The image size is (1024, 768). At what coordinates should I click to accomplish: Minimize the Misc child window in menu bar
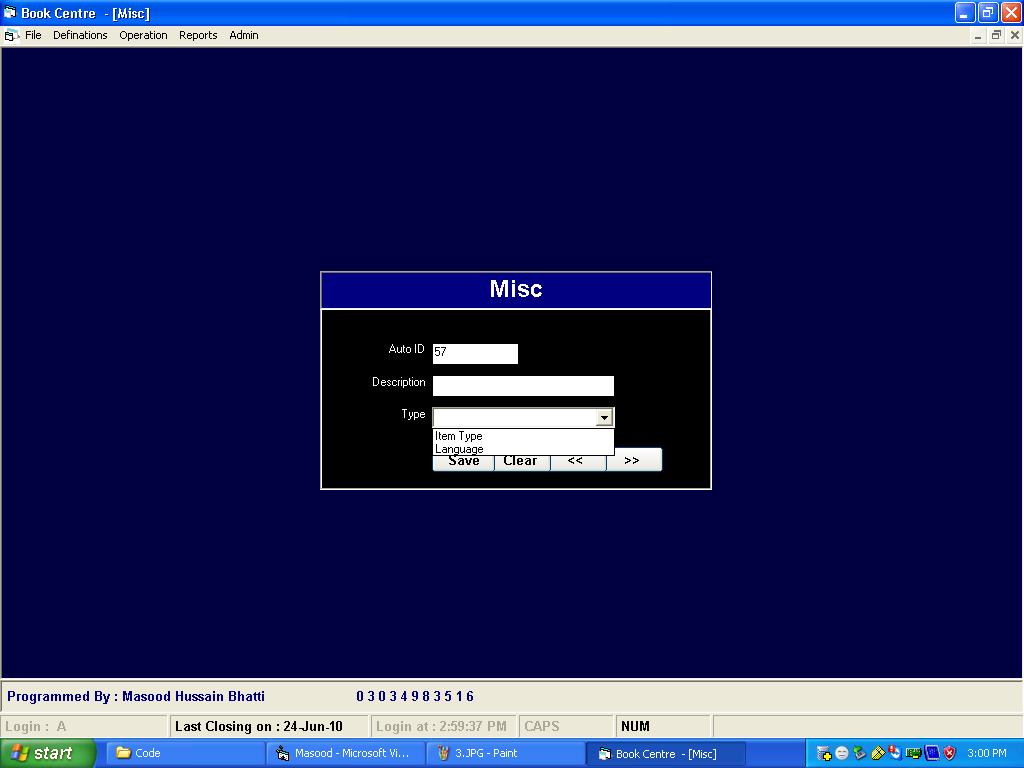pyautogui.click(x=978, y=35)
